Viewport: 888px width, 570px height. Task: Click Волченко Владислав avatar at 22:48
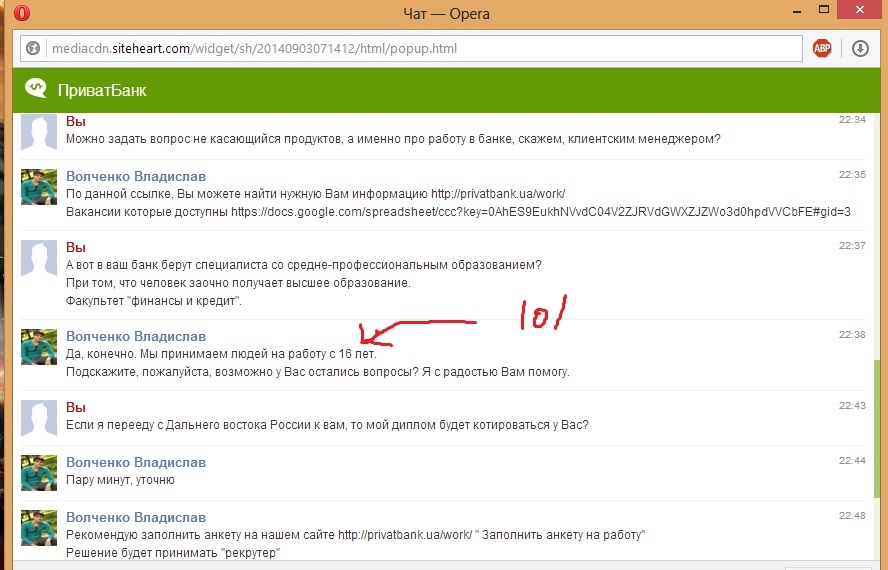[39, 528]
